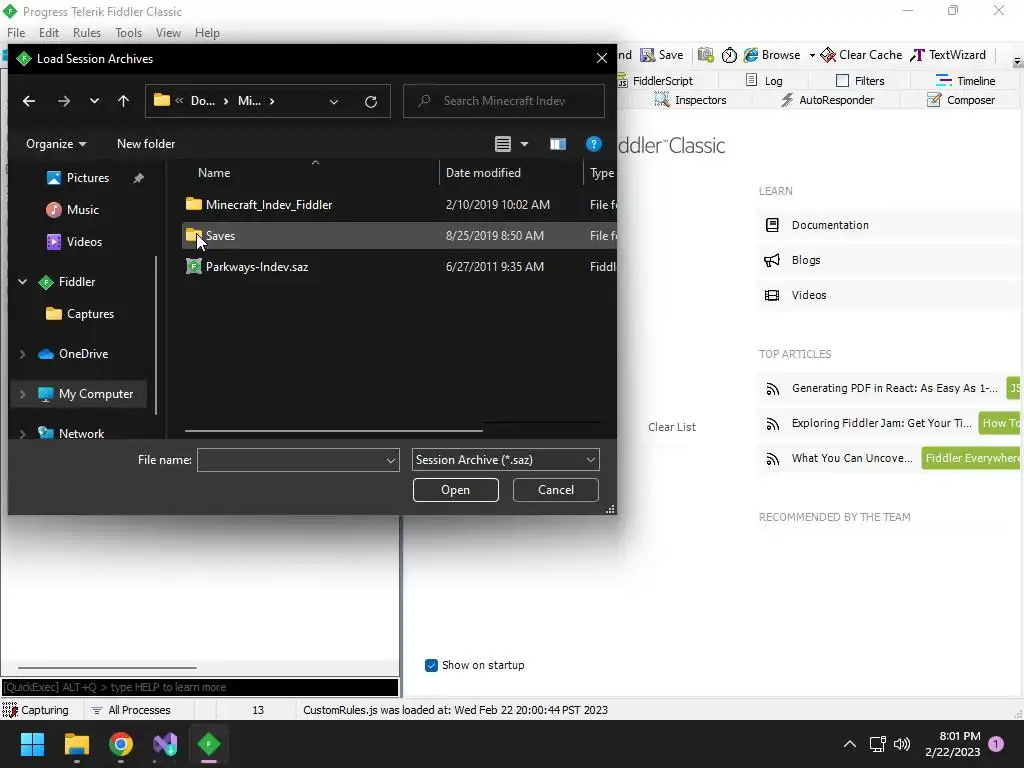Cancel the Load Session Archives dialog
1024x768 pixels.
pyautogui.click(x=556, y=490)
